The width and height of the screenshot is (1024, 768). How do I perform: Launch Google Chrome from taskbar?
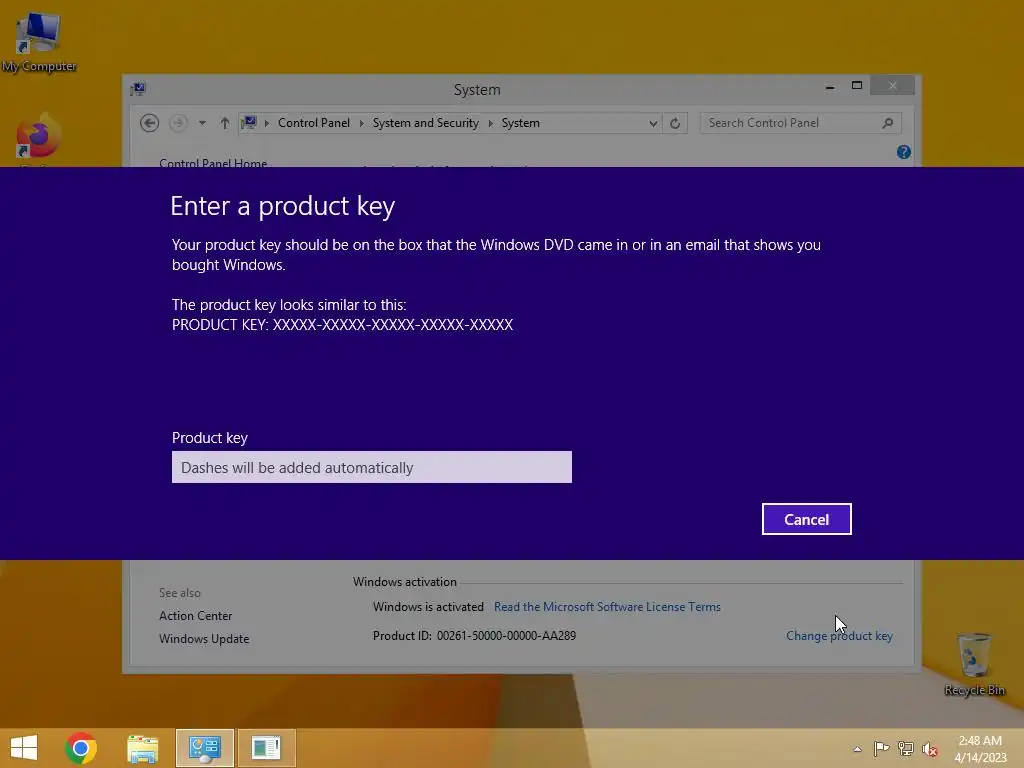tap(81, 748)
